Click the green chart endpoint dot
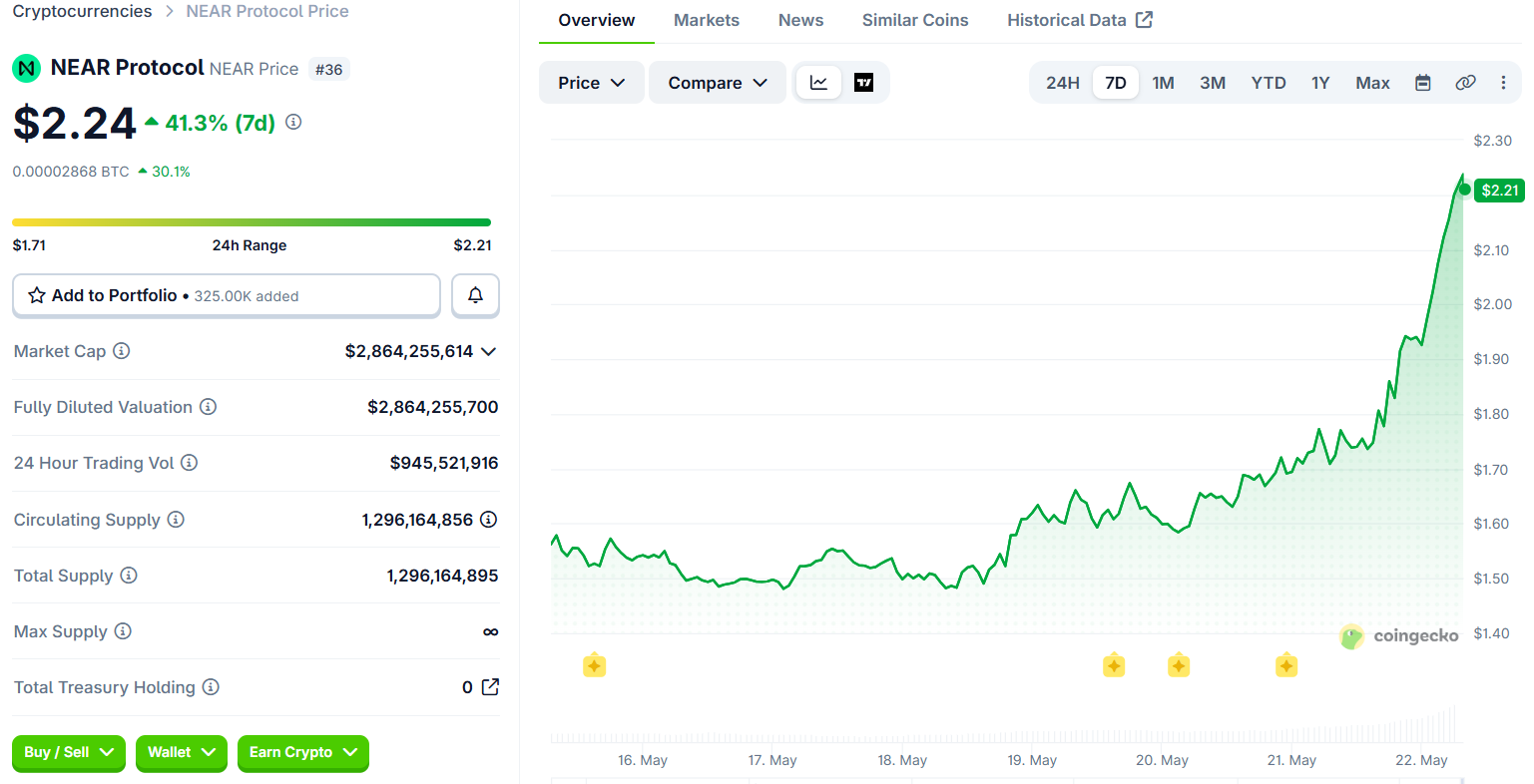 pyautogui.click(x=1464, y=190)
